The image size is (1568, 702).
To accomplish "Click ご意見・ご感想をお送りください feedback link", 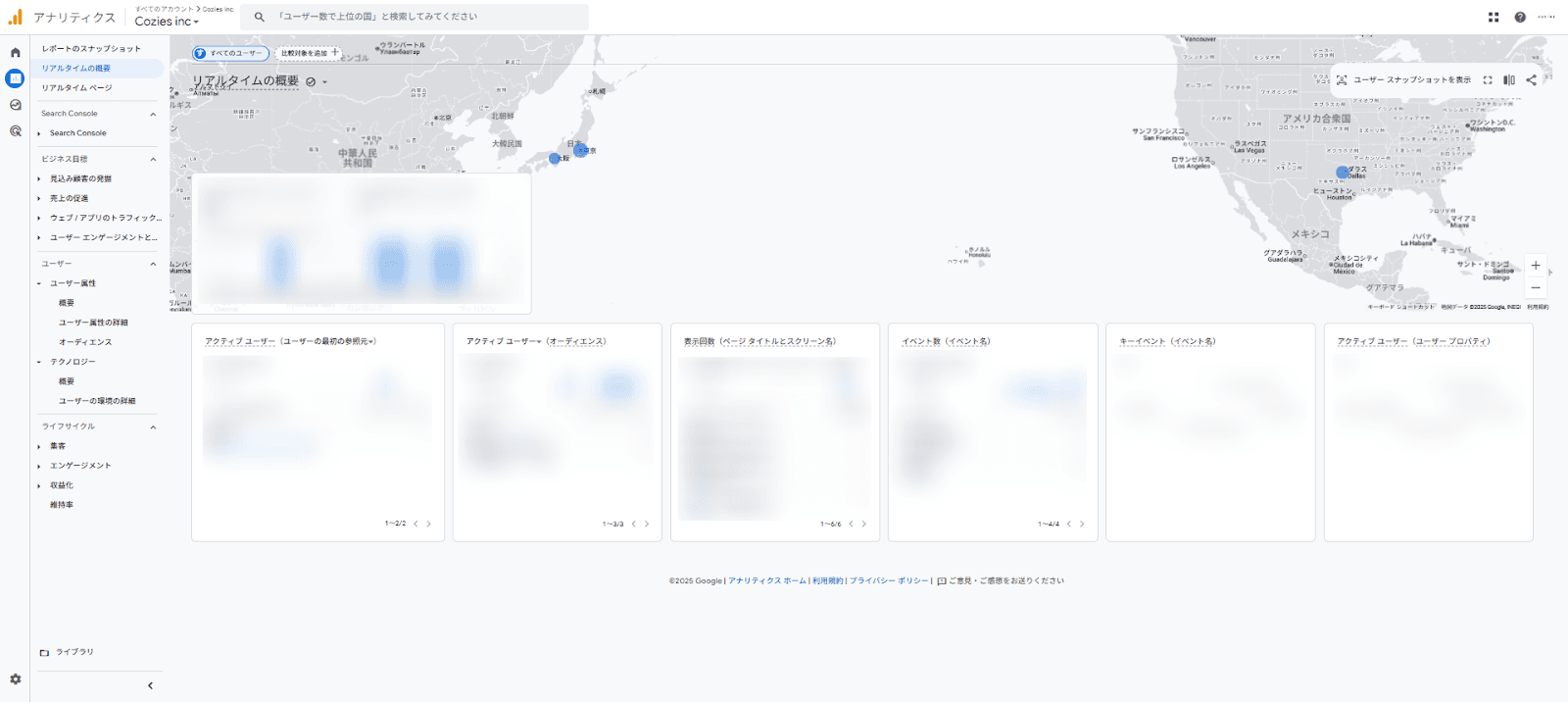I will tap(1001, 580).
